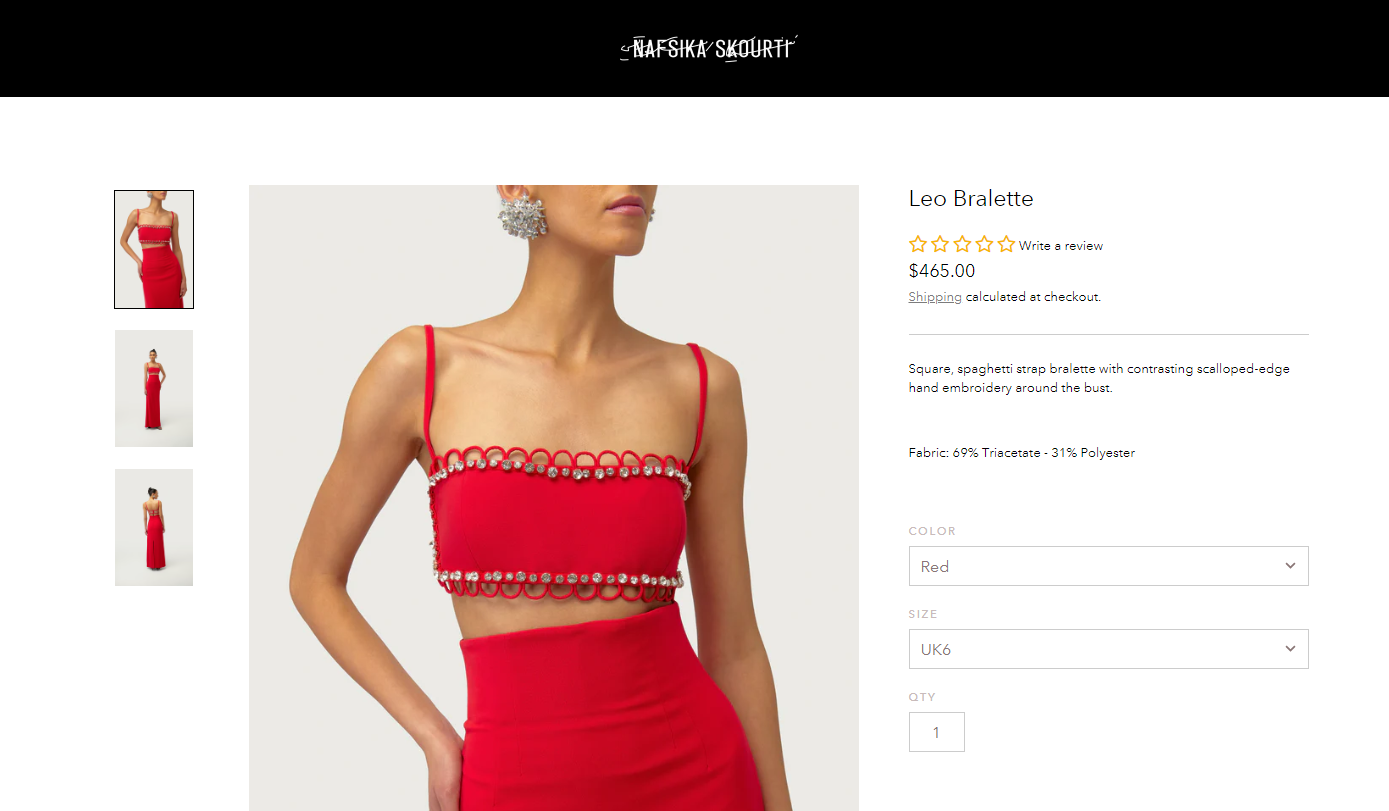
Task: Open the Color dropdown showing Red
Action: click(x=1108, y=566)
